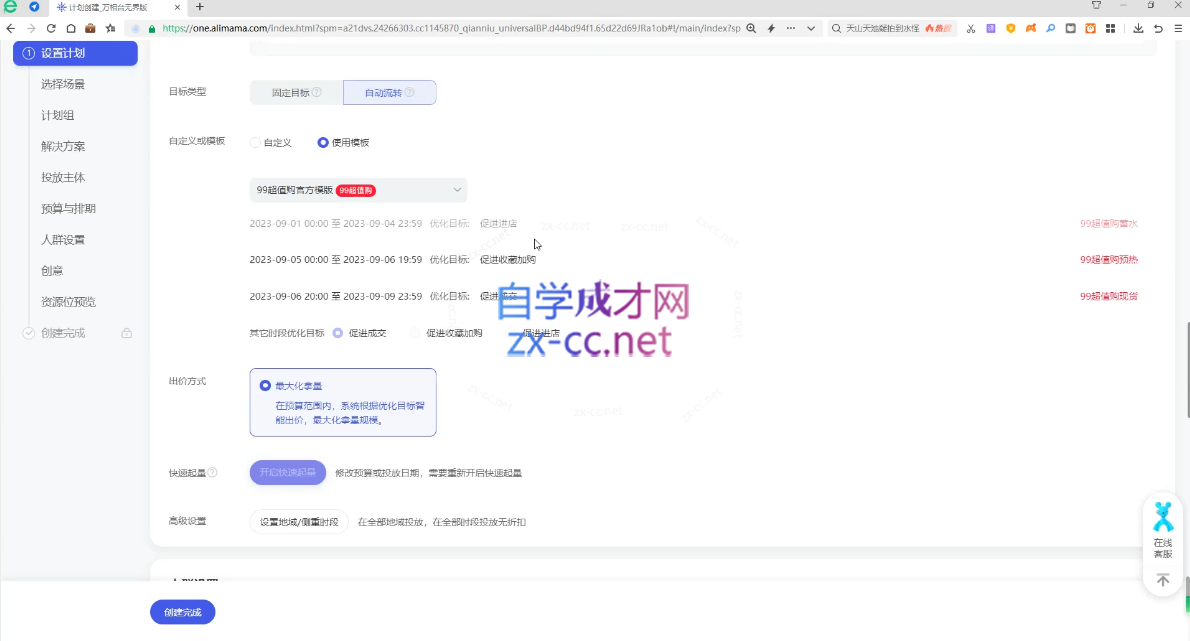Open the browser downloads icon
The height and width of the screenshot is (641, 1190).
click(x=1138, y=28)
